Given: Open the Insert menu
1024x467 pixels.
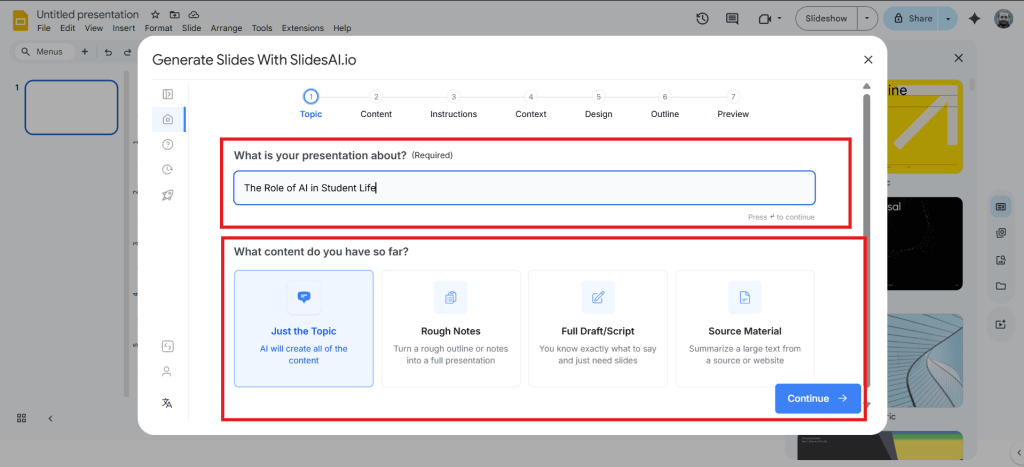Looking at the screenshot, I should pos(124,28).
